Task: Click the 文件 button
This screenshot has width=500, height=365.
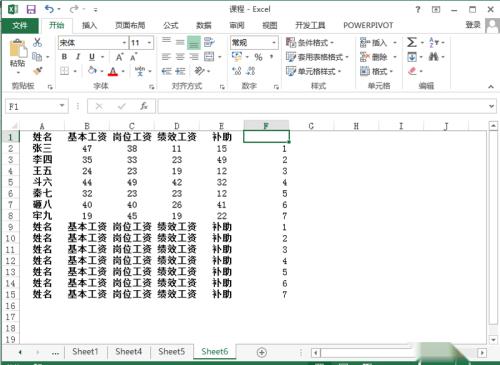Action: [20, 25]
